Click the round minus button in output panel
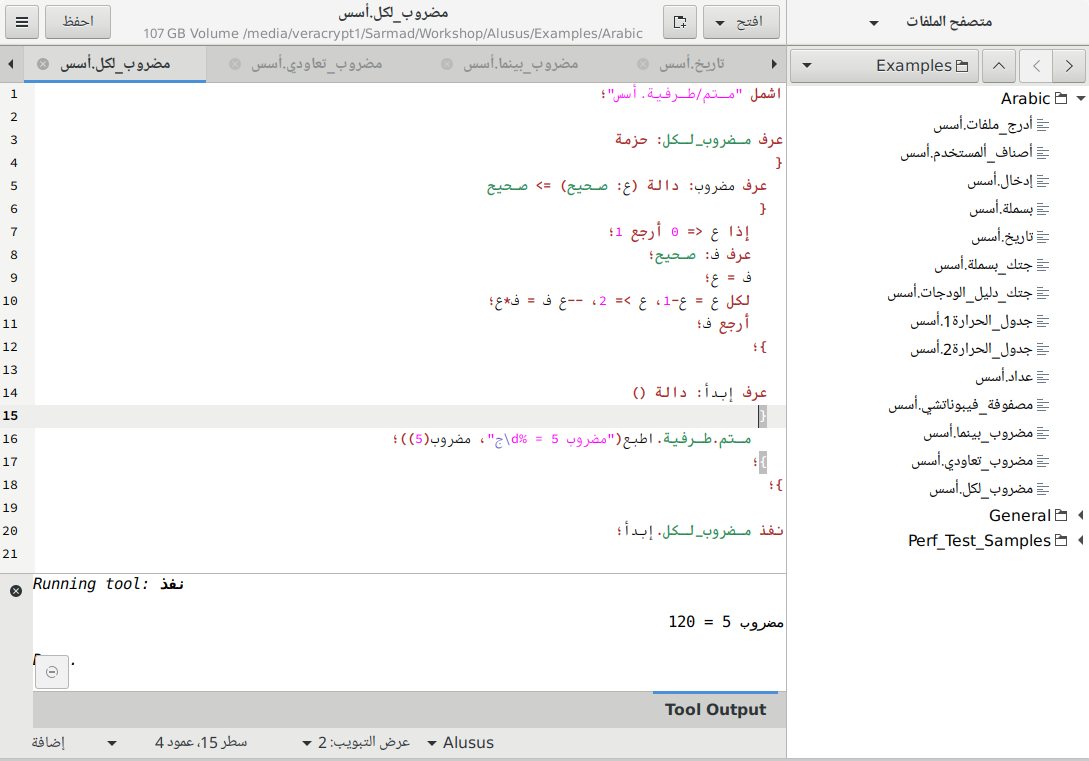The image size is (1089, 761). click(x=52, y=673)
